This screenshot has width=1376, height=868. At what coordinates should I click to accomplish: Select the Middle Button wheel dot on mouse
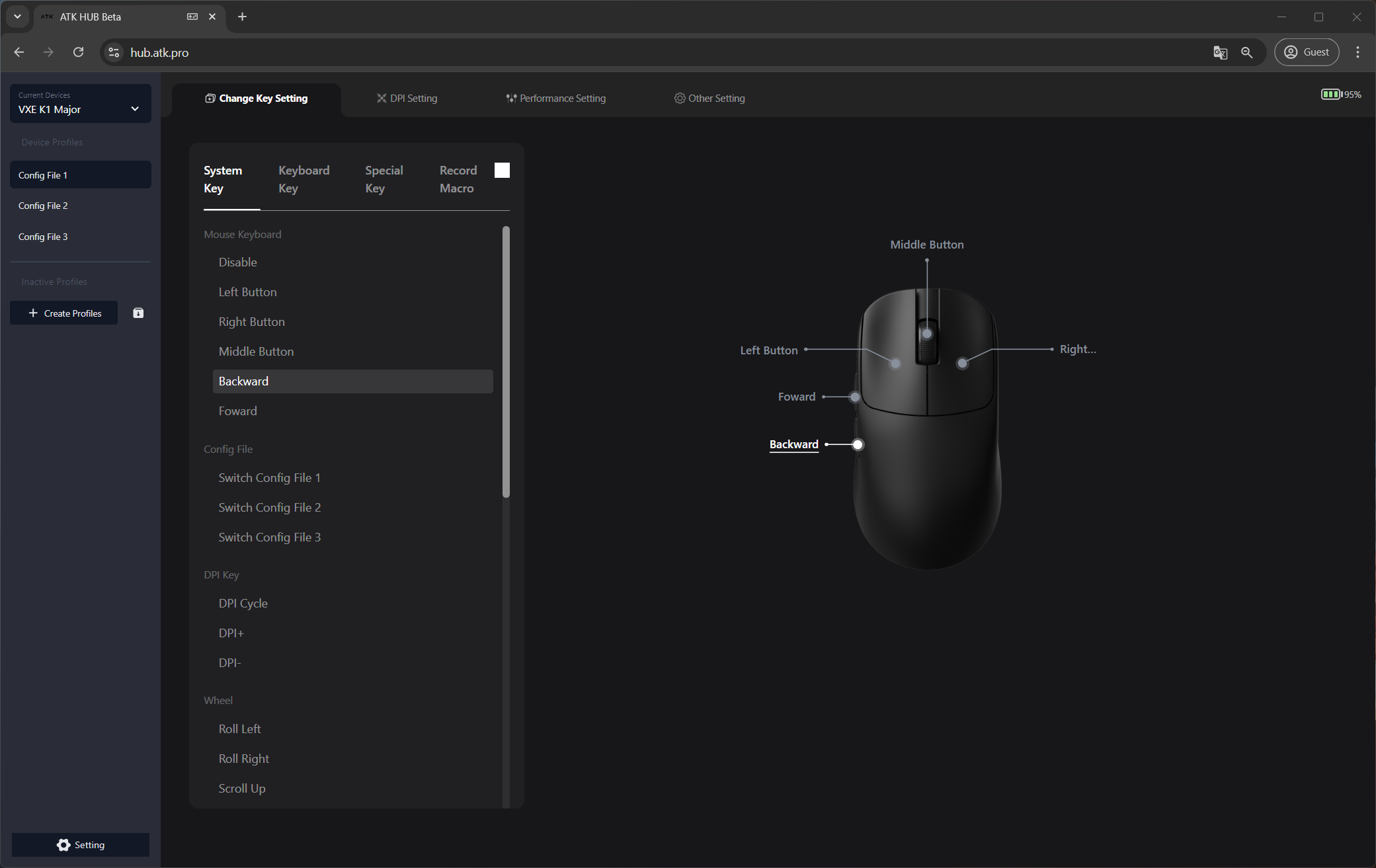pyautogui.click(x=927, y=334)
